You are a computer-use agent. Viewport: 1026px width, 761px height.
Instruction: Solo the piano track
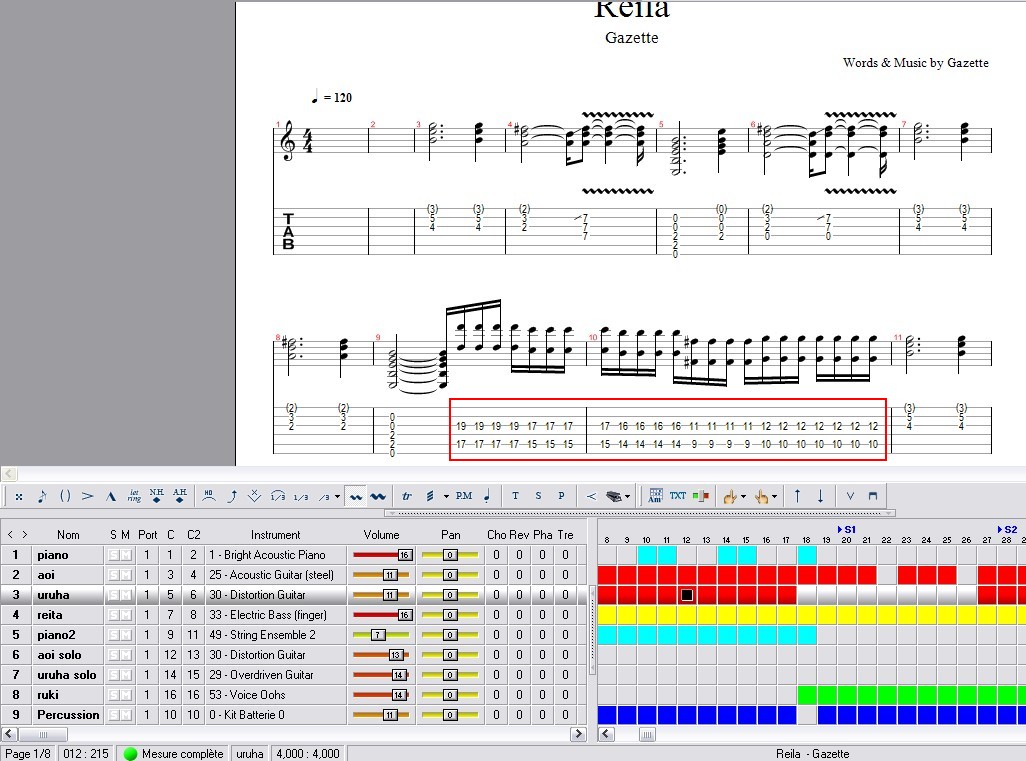[114, 555]
